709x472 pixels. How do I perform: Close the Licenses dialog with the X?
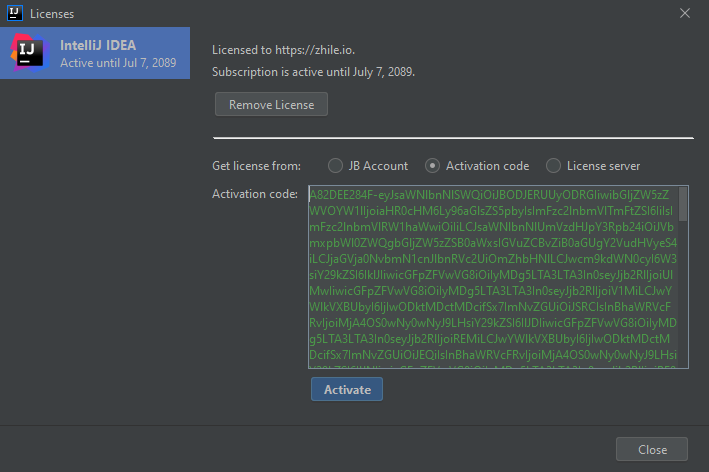click(x=685, y=14)
